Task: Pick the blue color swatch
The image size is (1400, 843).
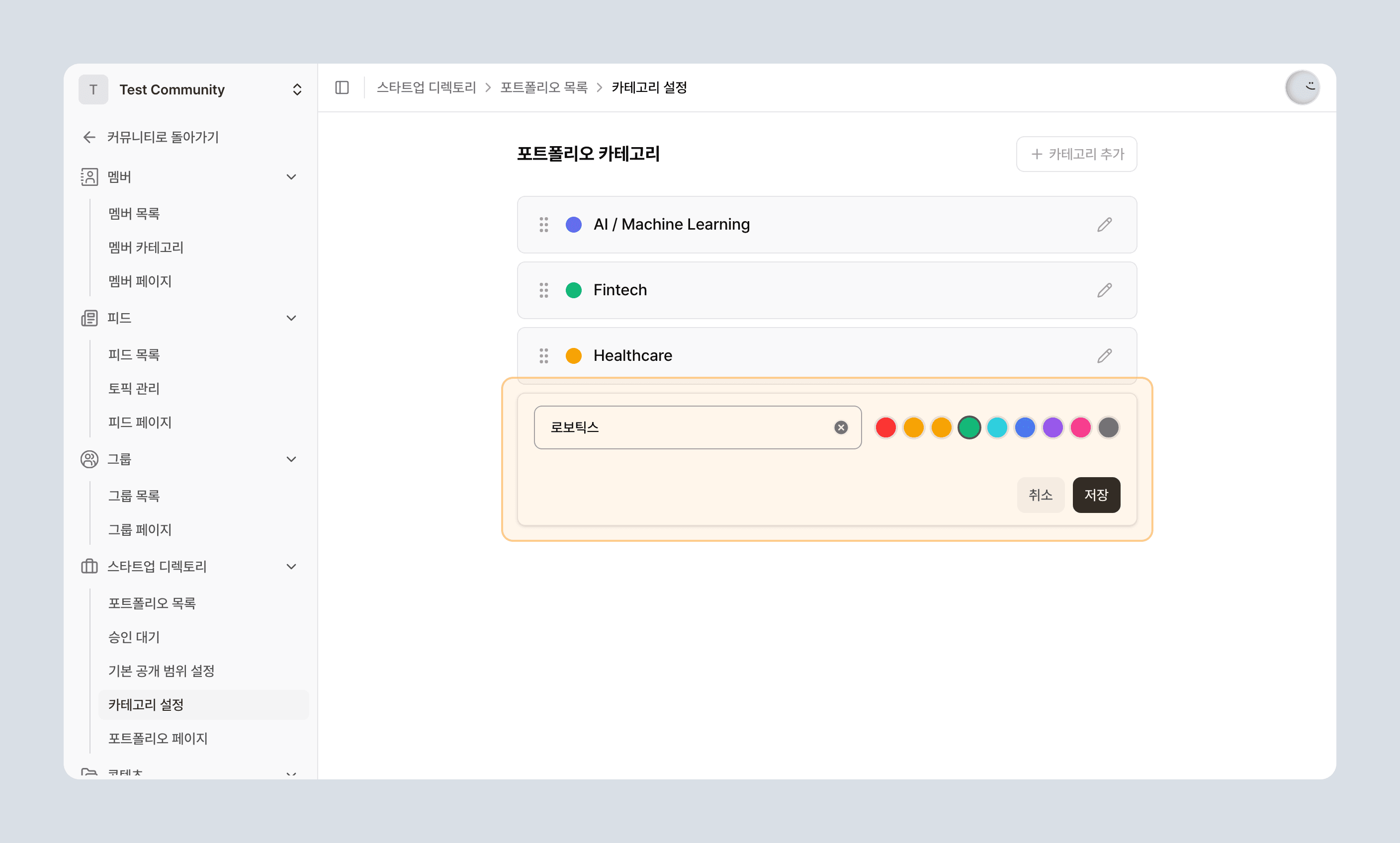Action: click(x=1025, y=427)
